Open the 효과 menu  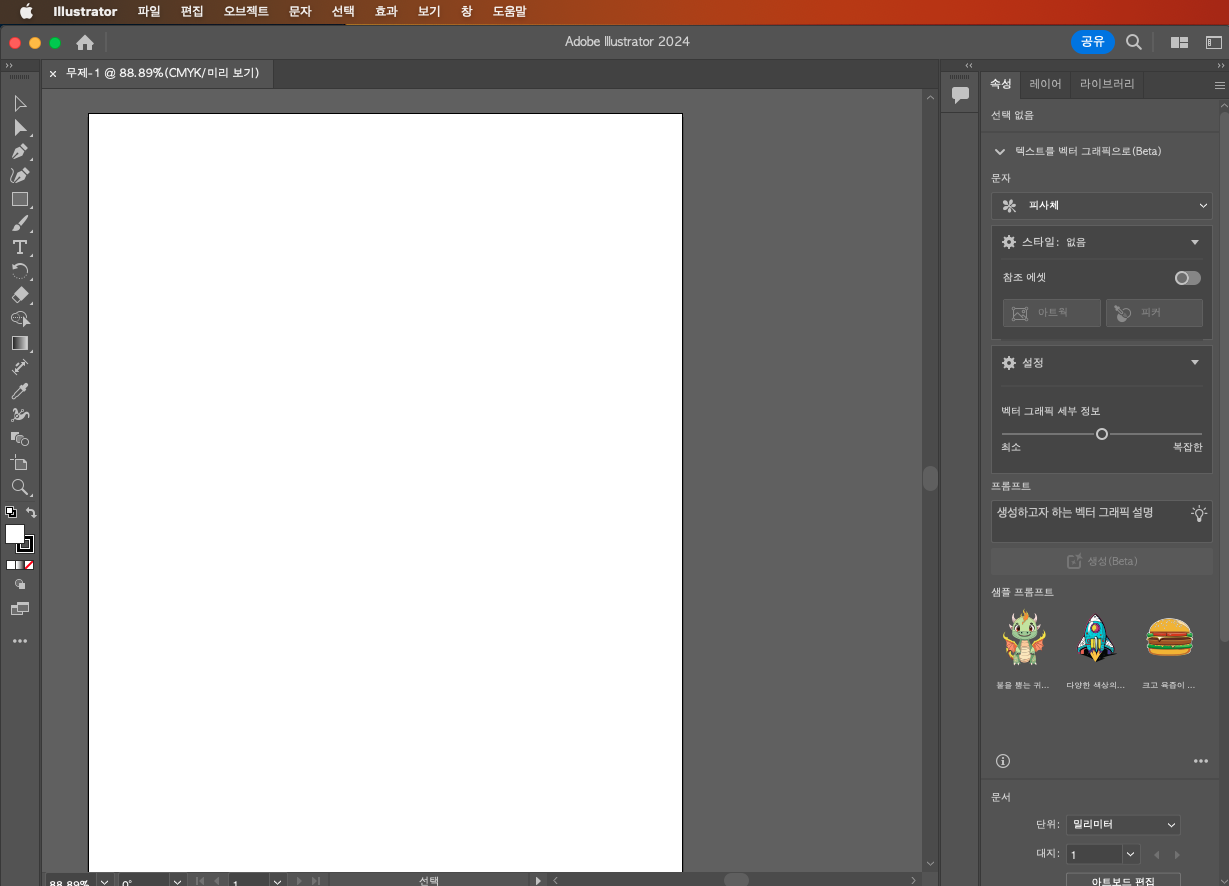click(385, 11)
